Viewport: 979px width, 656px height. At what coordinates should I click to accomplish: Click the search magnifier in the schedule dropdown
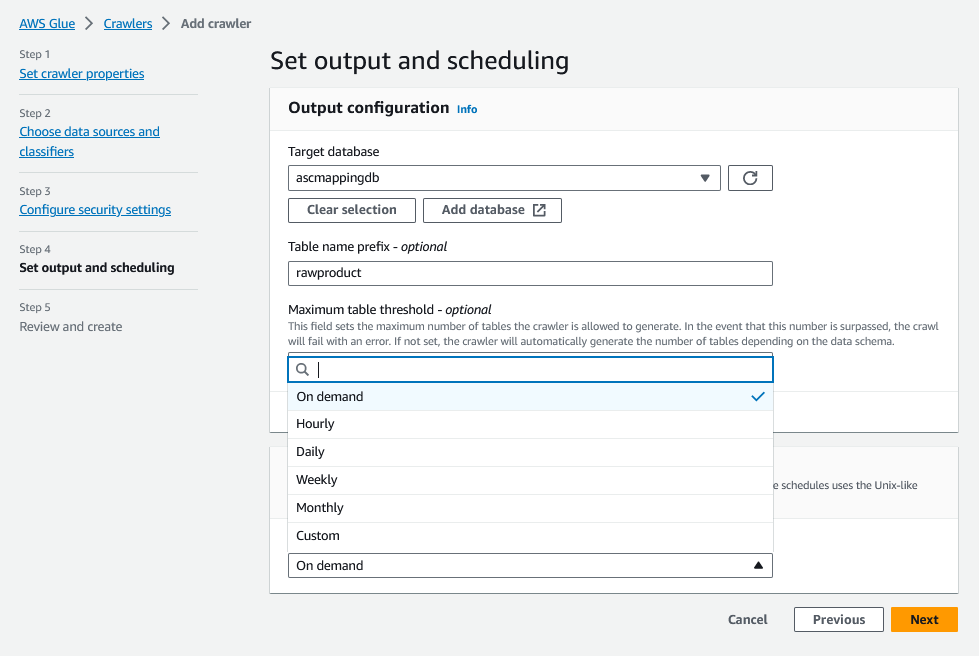click(x=301, y=369)
